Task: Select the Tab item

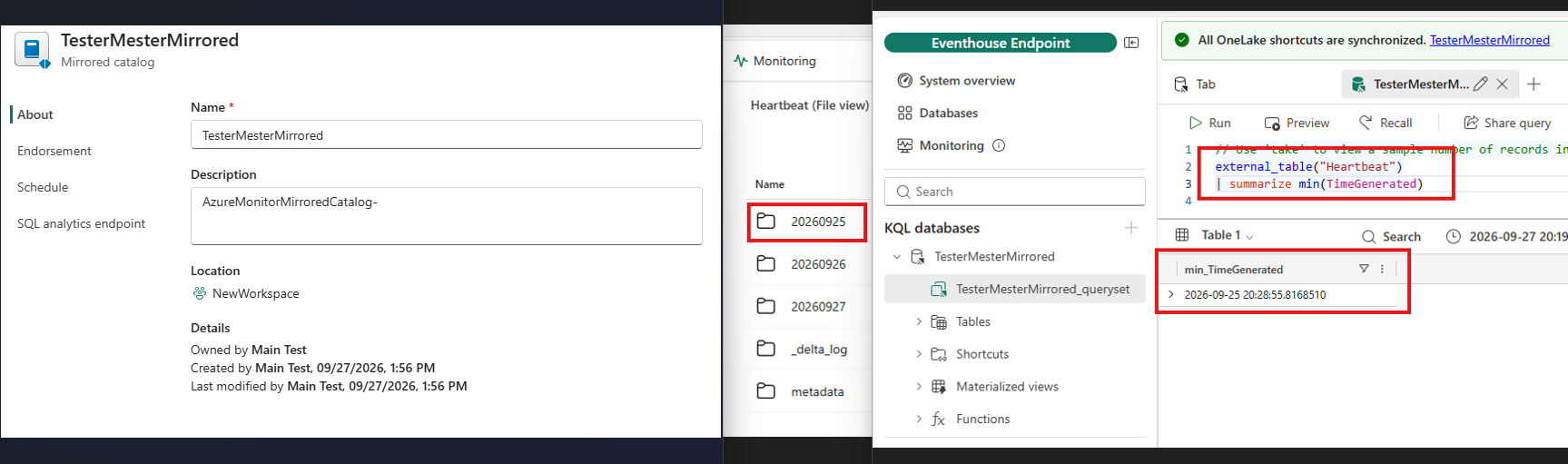Action: [x=1195, y=84]
